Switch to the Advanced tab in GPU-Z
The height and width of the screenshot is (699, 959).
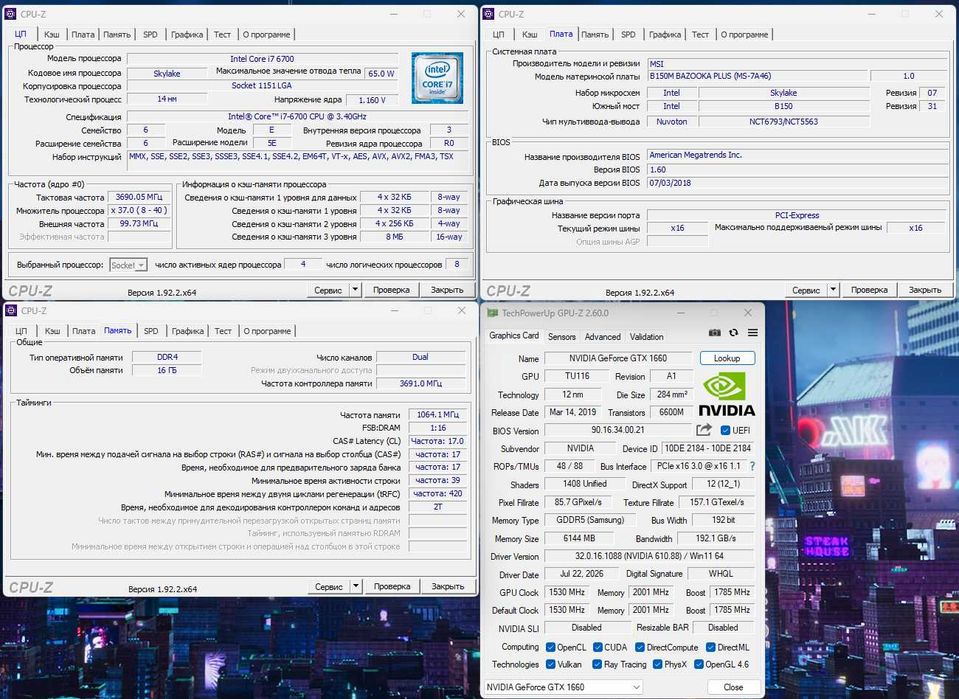pyautogui.click(x=602, y=336)
